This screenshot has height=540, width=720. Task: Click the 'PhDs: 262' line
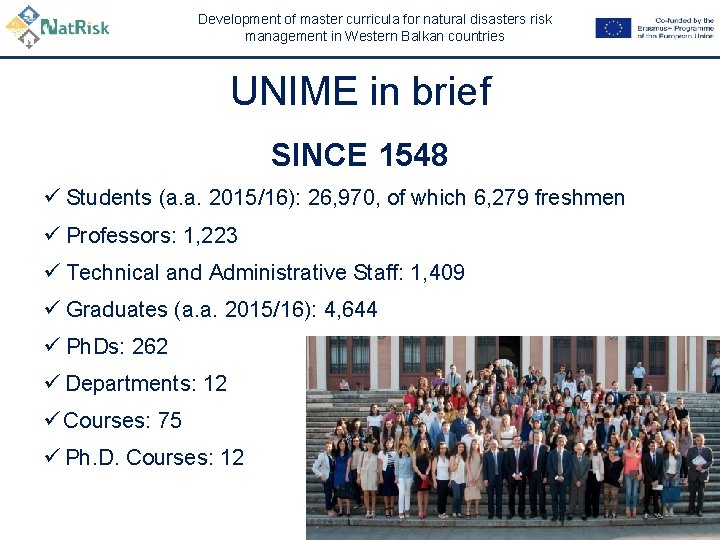tap(117, 347)
